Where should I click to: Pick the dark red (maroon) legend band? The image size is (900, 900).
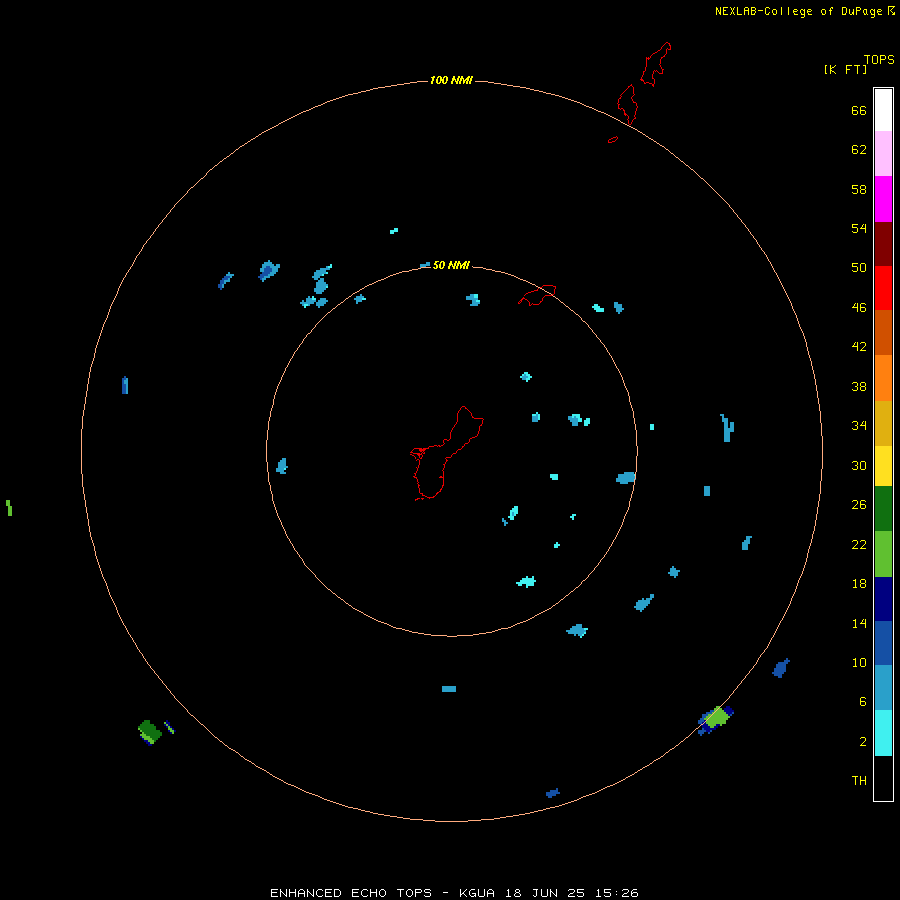click(883, 244)
